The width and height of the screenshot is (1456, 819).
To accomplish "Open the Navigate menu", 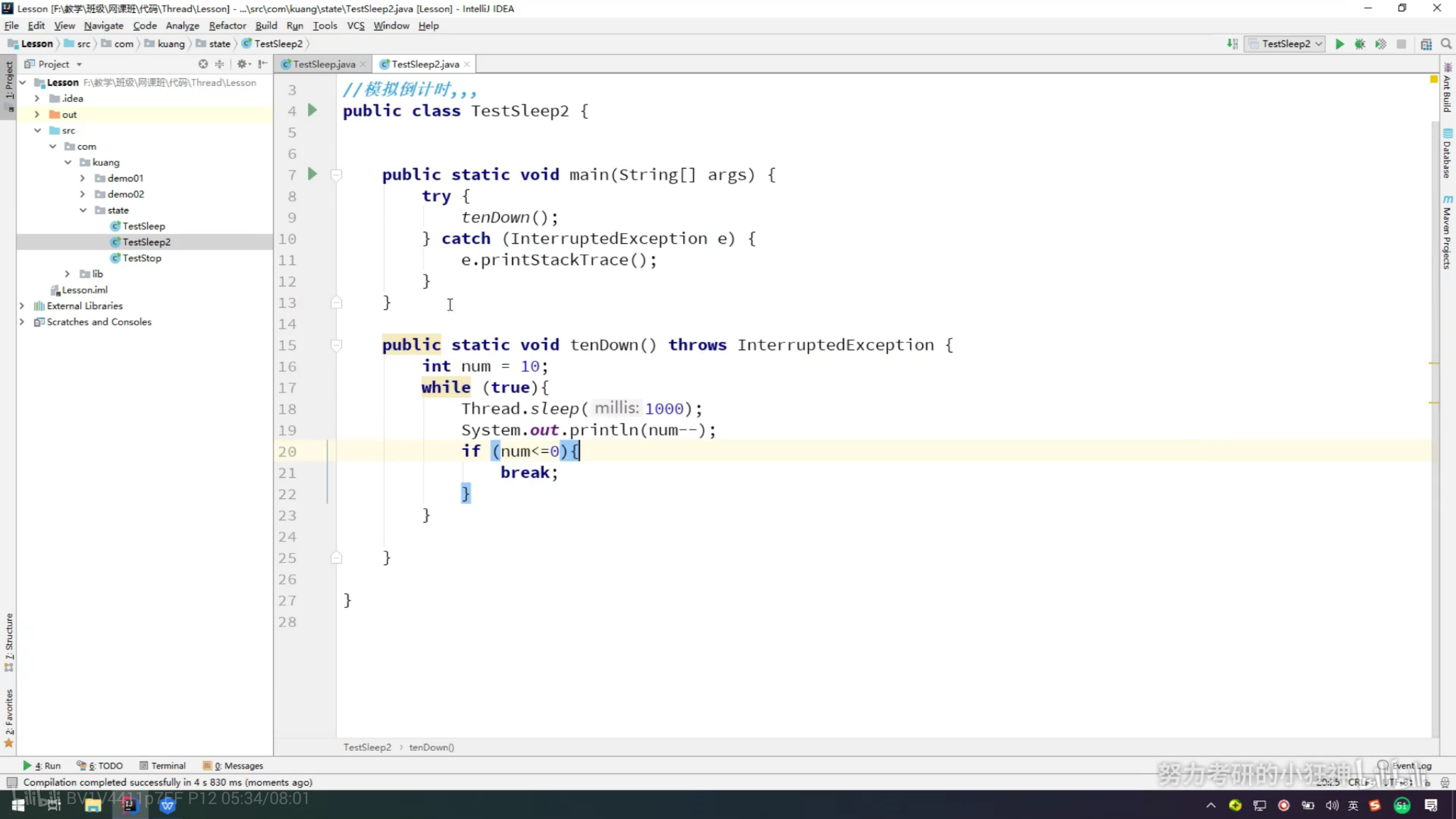I will point(104,26).
